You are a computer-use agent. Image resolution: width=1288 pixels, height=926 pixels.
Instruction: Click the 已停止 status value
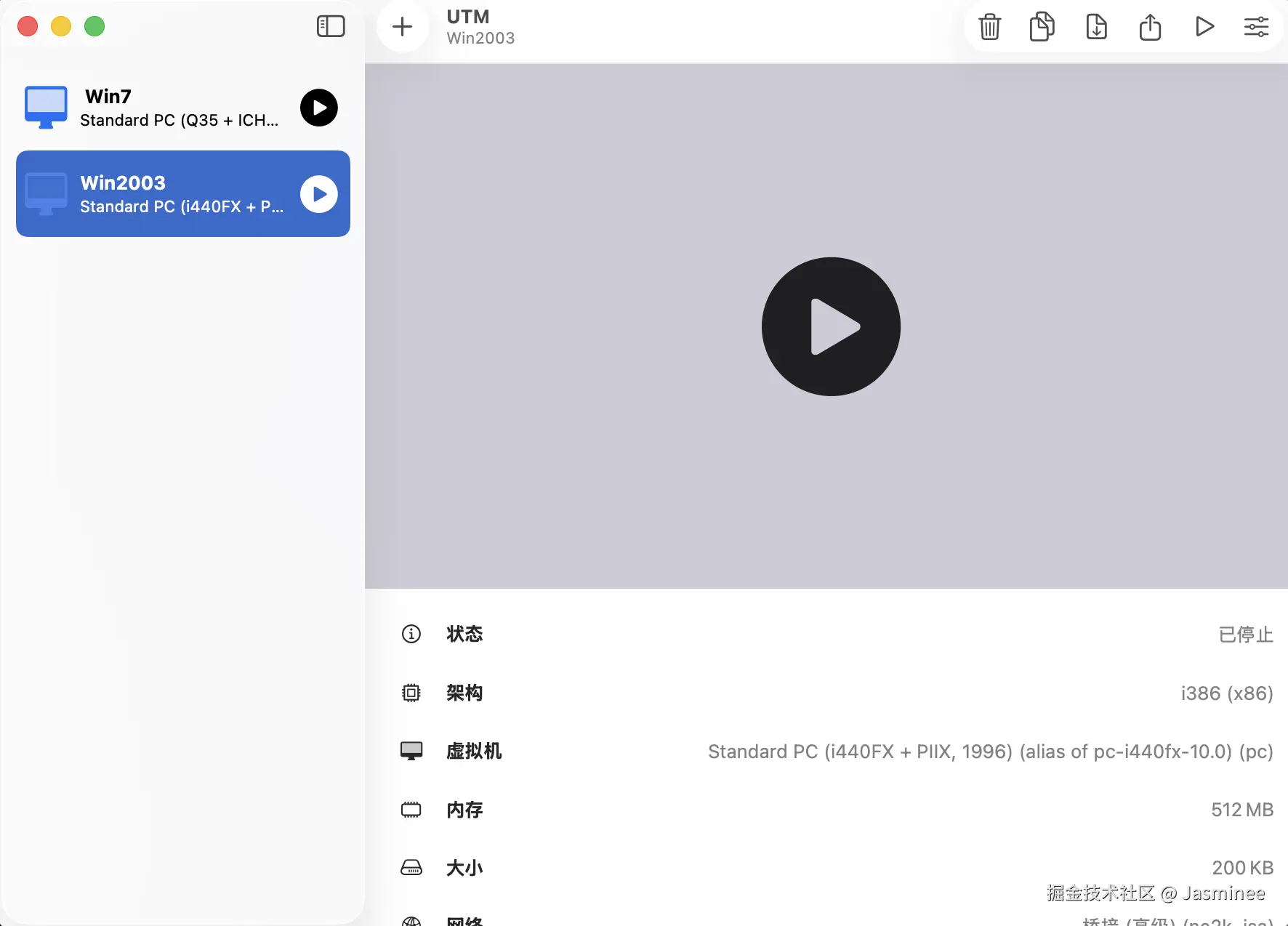(x=1246, y=635)
